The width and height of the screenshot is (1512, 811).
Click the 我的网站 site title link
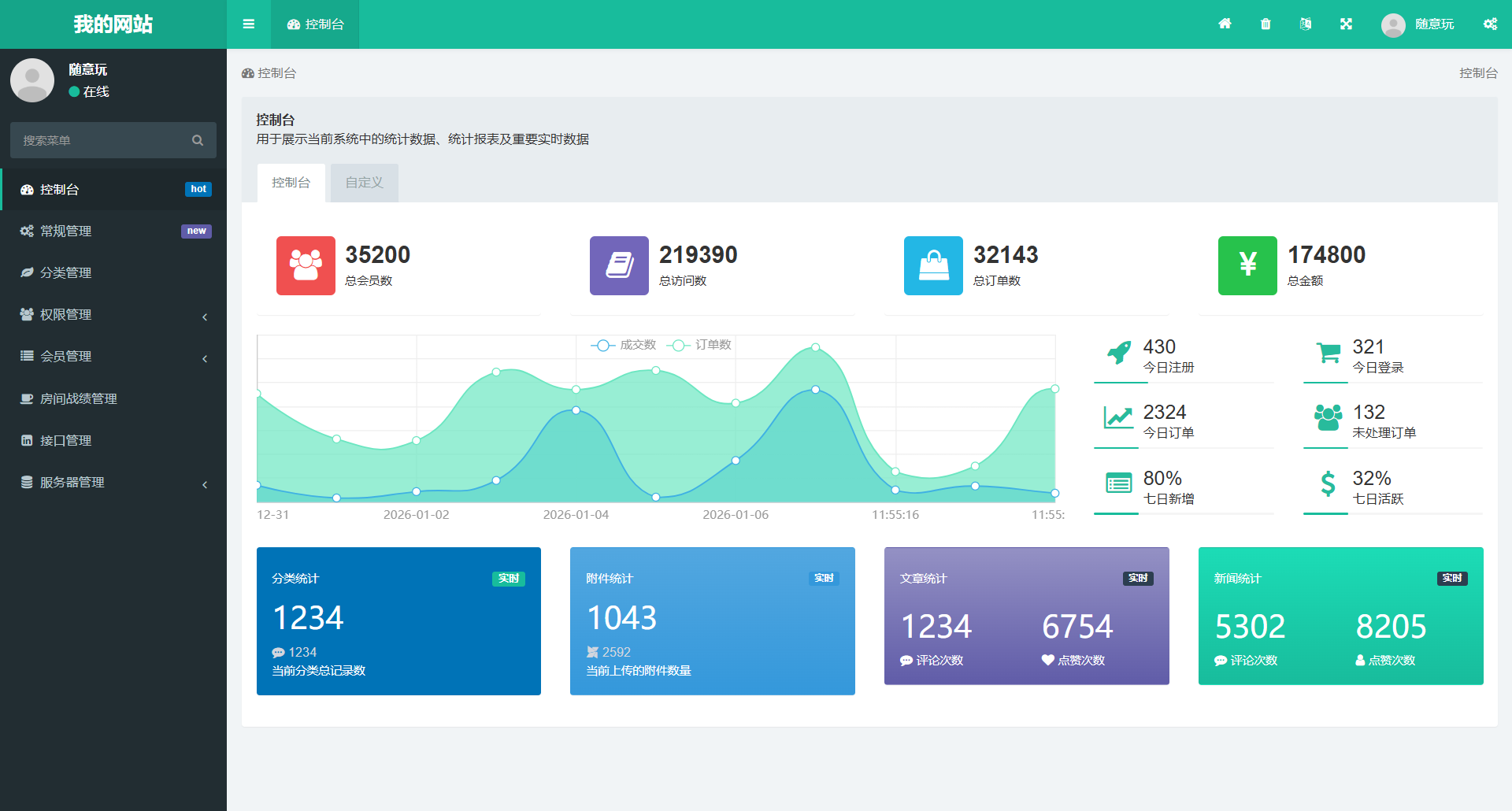[113, 24]
